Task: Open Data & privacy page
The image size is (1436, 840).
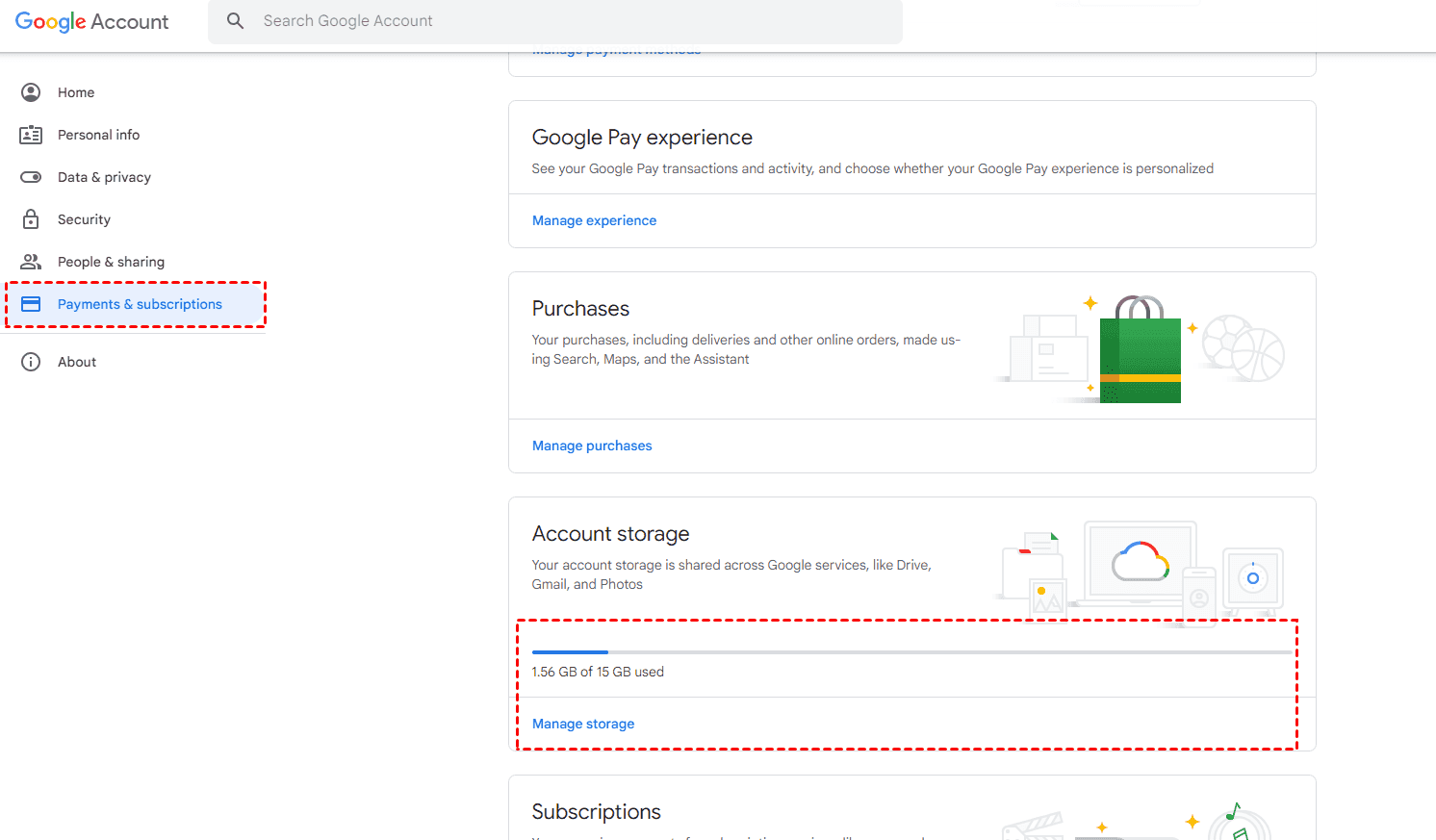Action: click(x=104, y=177)
